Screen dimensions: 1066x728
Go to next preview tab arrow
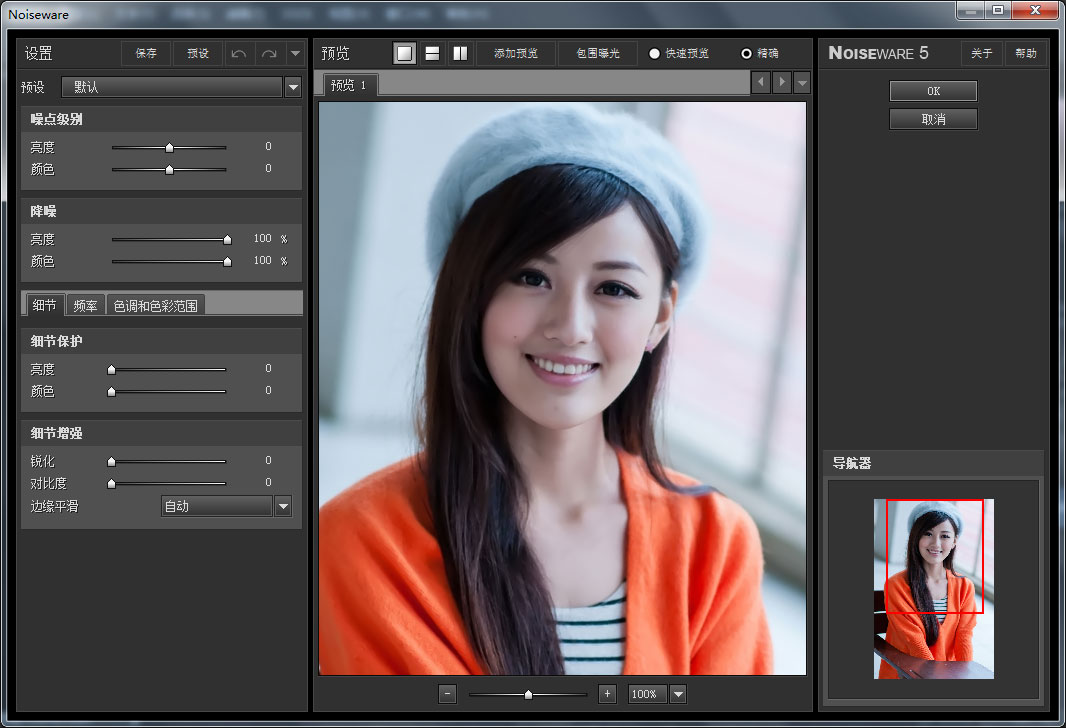782,82
